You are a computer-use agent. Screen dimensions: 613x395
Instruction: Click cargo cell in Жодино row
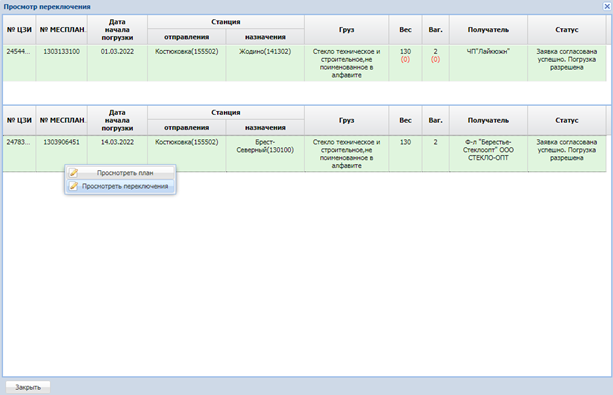pyautogui.click(x=346, y=63)
